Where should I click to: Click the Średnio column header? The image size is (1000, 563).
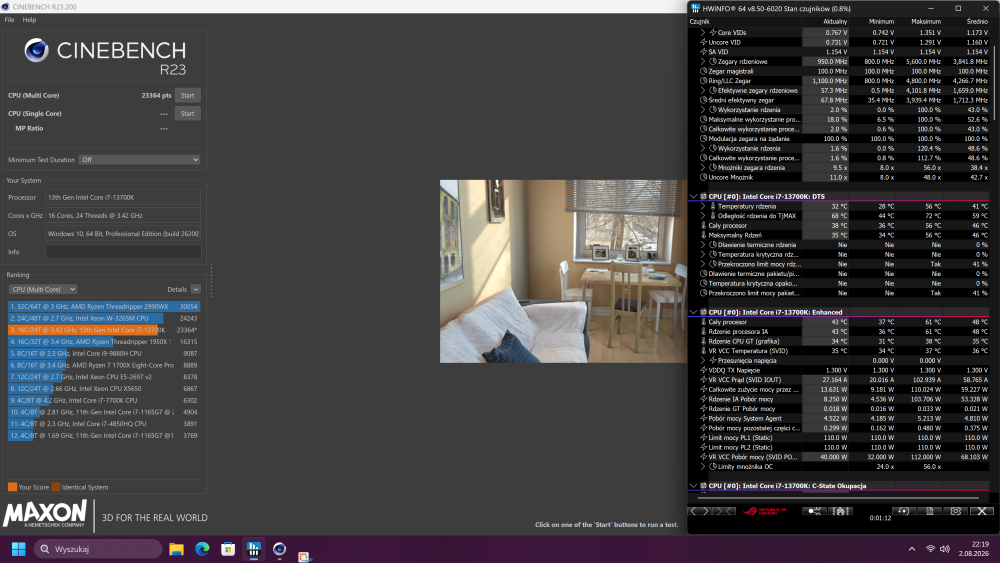[x=977, y=22]
